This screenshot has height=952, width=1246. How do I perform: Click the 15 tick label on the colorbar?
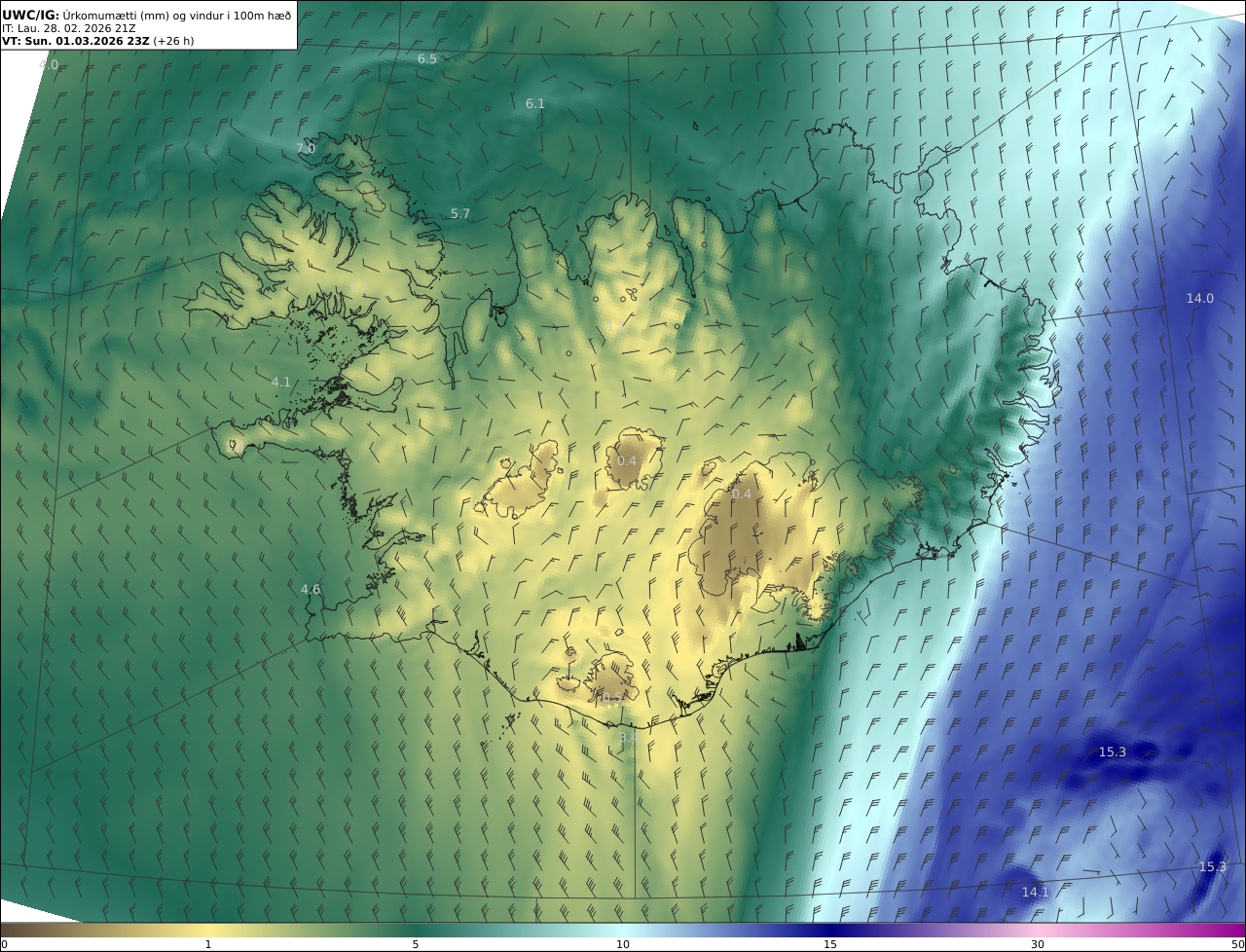point(830,944)
